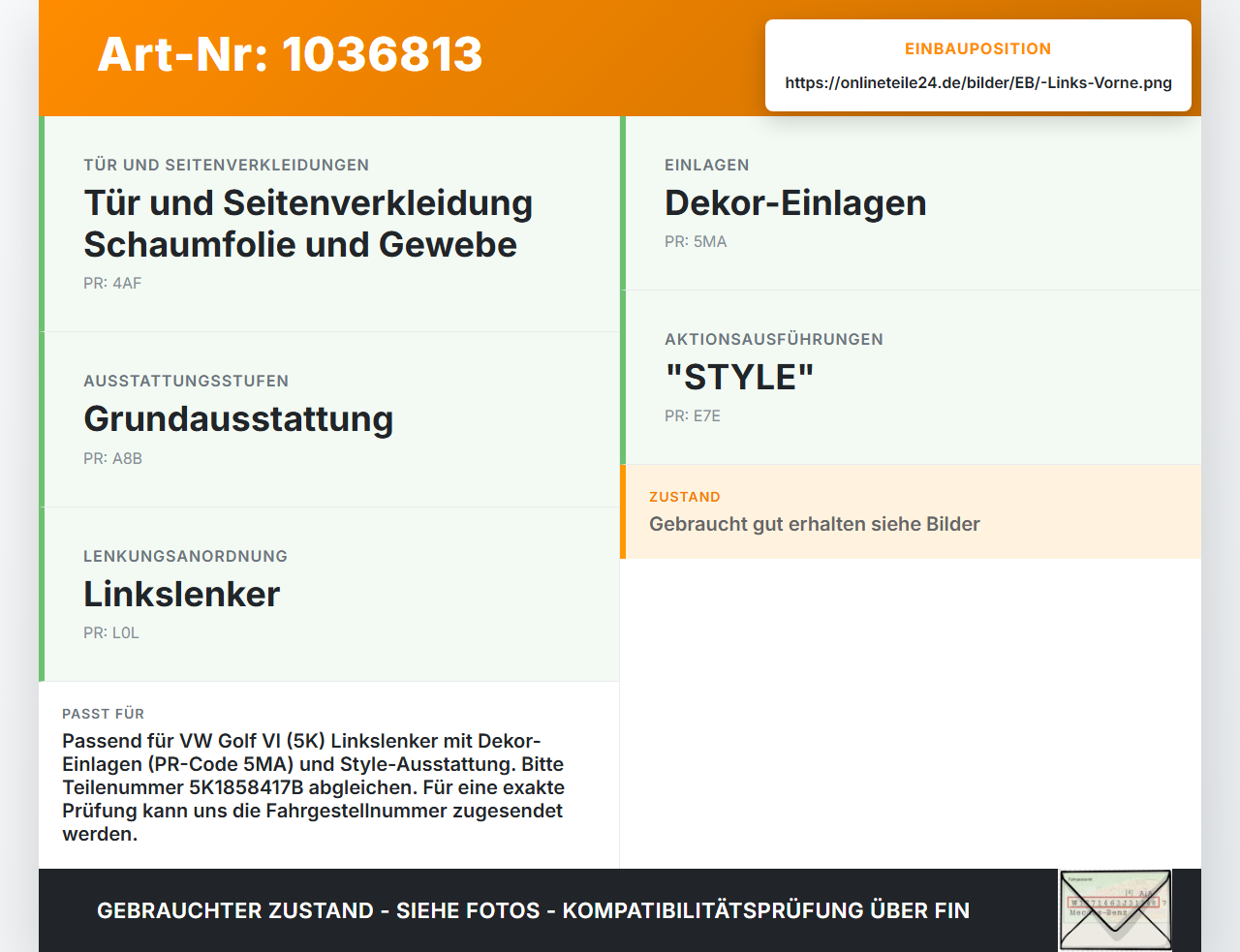The width and height of the screenshot is (1240, 952).
Task: Select the "STYLE" Aktionsausführungen card
Action: [x=911, y=378]
